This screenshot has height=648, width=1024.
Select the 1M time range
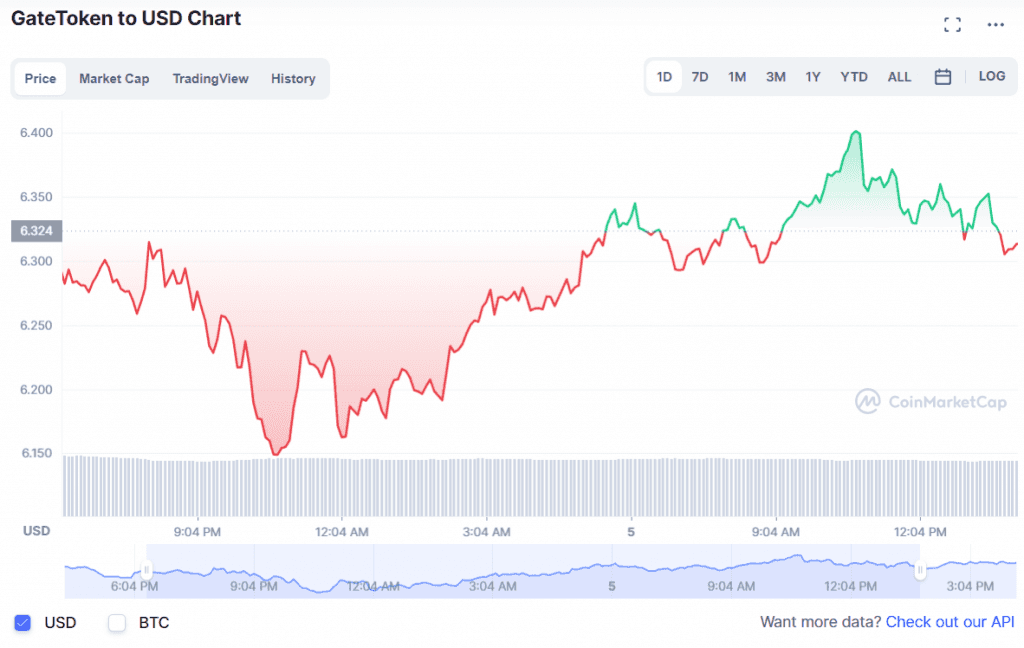pos(737,77)
